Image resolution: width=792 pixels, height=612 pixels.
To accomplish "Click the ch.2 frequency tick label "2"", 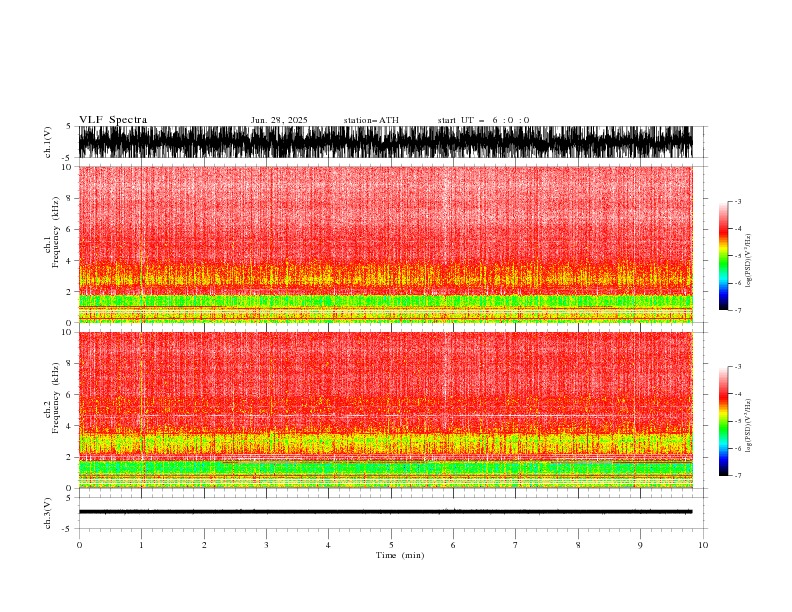I will [x=69, y=457].
